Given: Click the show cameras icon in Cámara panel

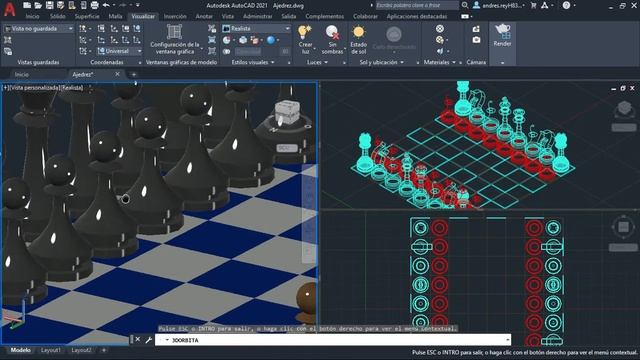Looking at the screenshot, I should 476,40.
